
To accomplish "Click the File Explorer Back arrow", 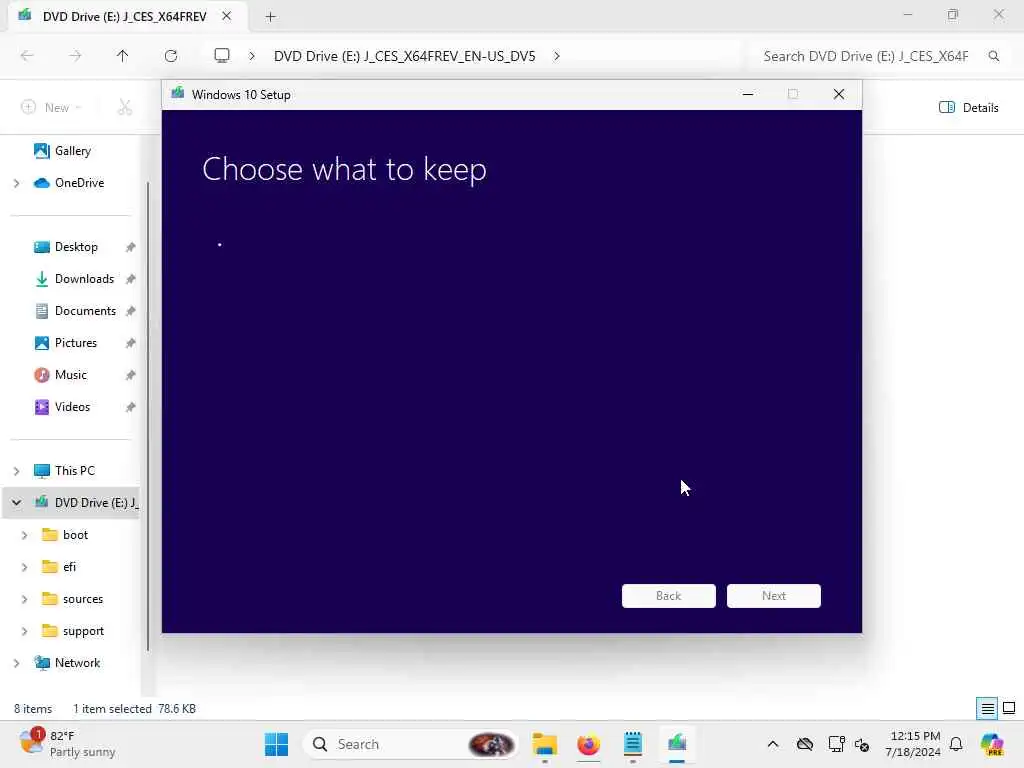I will click(27, 56).
